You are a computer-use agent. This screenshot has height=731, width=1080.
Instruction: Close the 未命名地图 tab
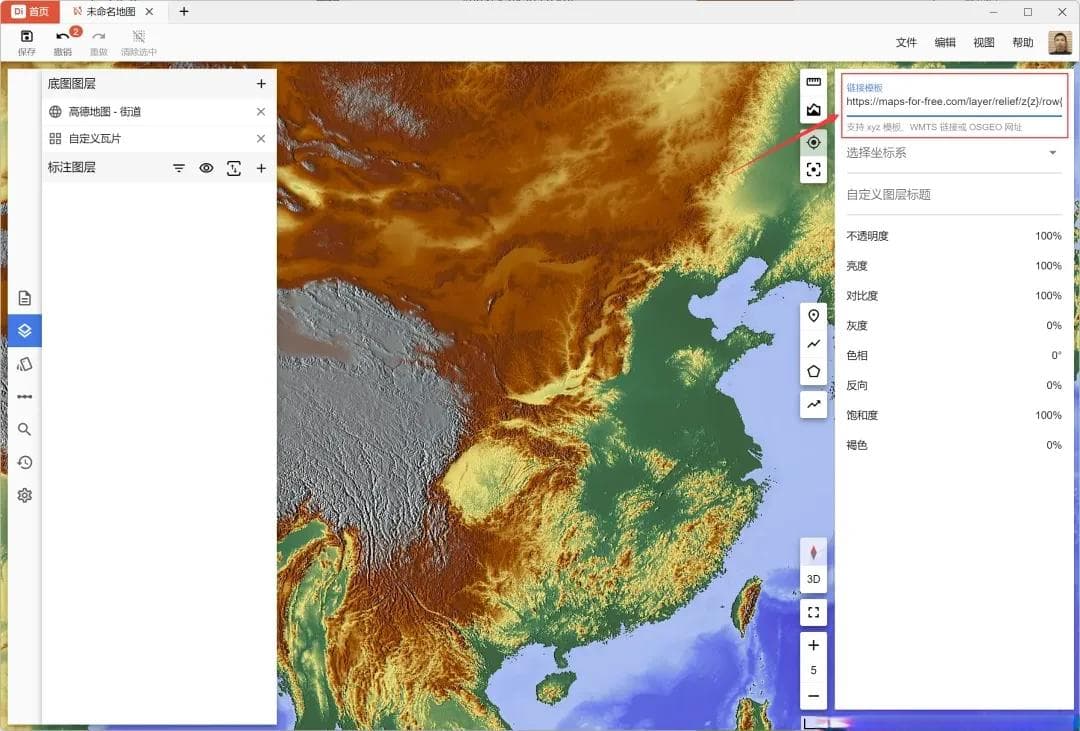click(149, 12)
